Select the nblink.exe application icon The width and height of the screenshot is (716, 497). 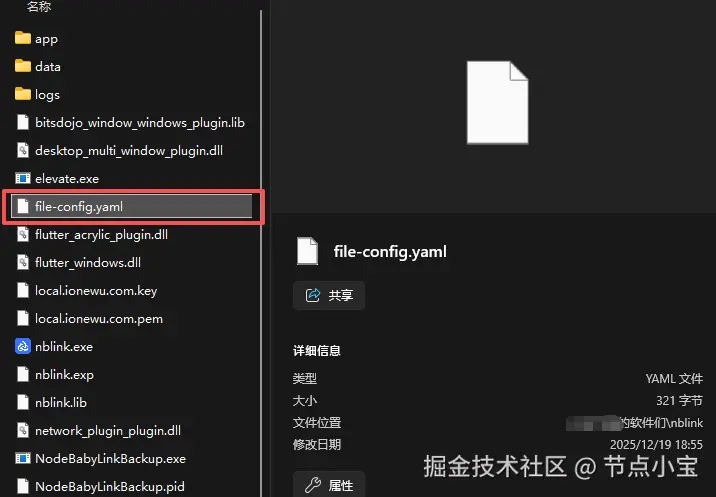click(23, 346)
